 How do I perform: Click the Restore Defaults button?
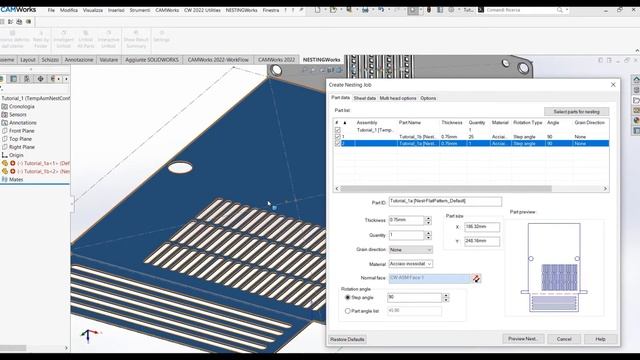click(x=347, y=339)
